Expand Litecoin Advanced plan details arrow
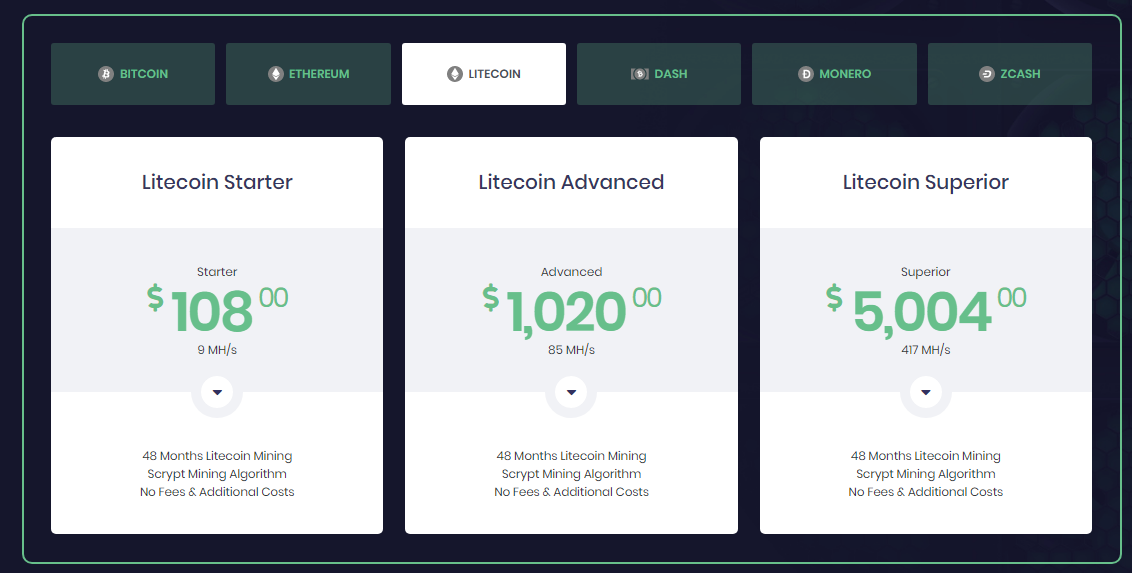 coord(571,392)
